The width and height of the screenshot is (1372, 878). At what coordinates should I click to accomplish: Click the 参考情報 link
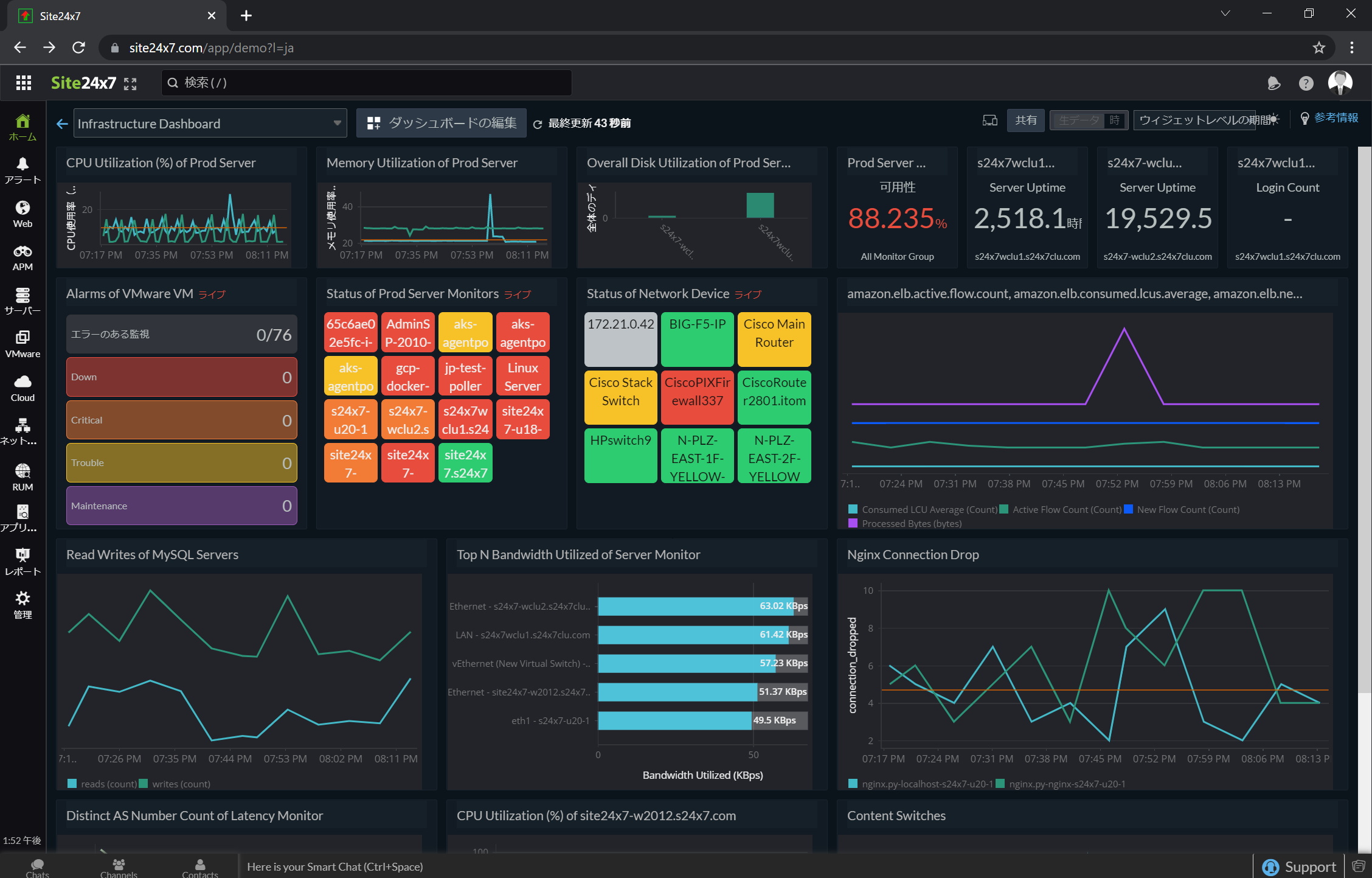coord(1336,118)
